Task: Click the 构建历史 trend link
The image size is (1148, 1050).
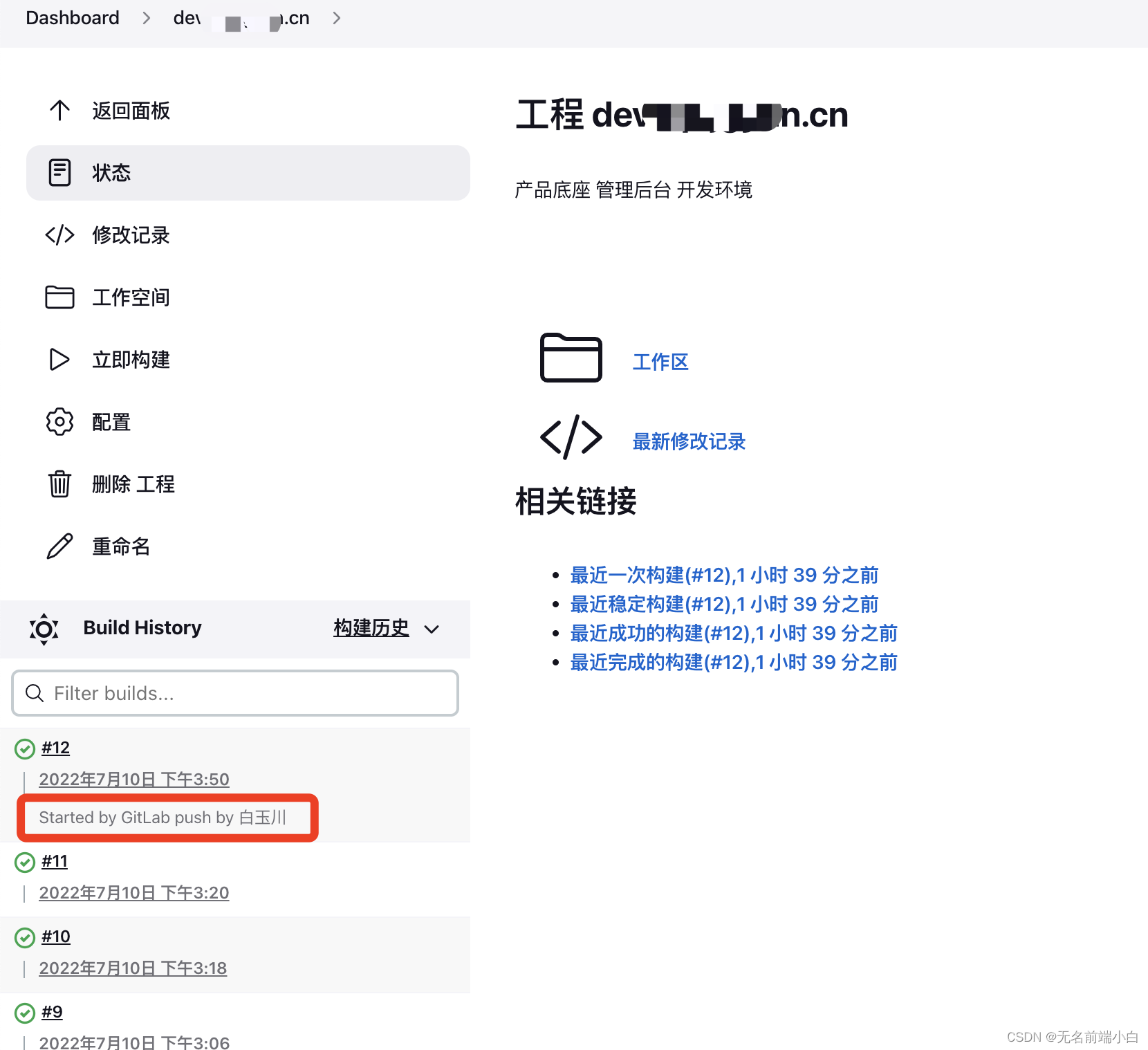Action: (371, 628)
